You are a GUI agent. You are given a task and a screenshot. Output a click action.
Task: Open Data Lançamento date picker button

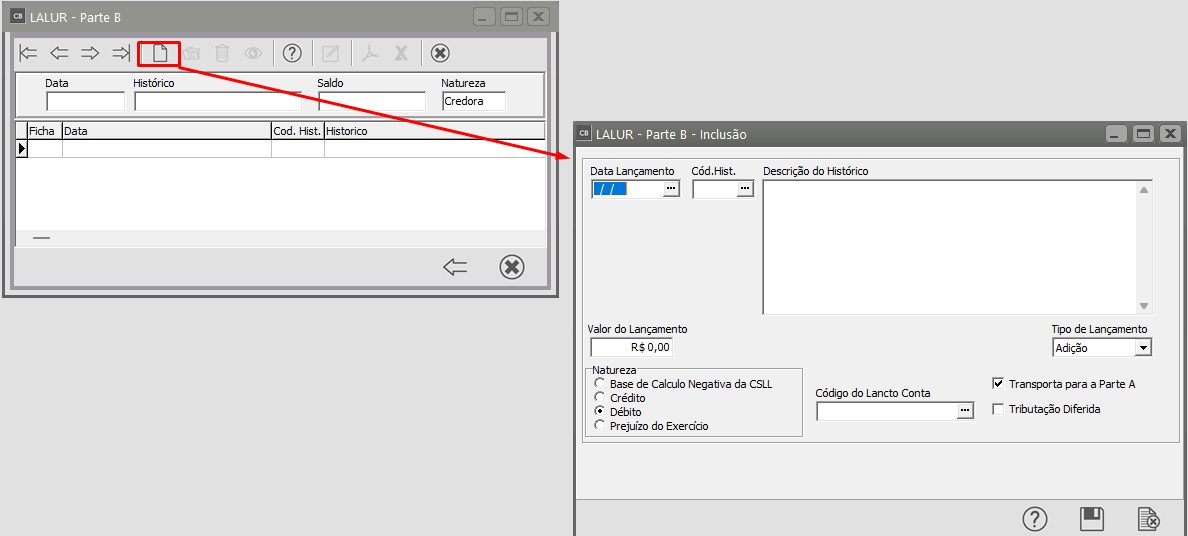coord(671,188)
